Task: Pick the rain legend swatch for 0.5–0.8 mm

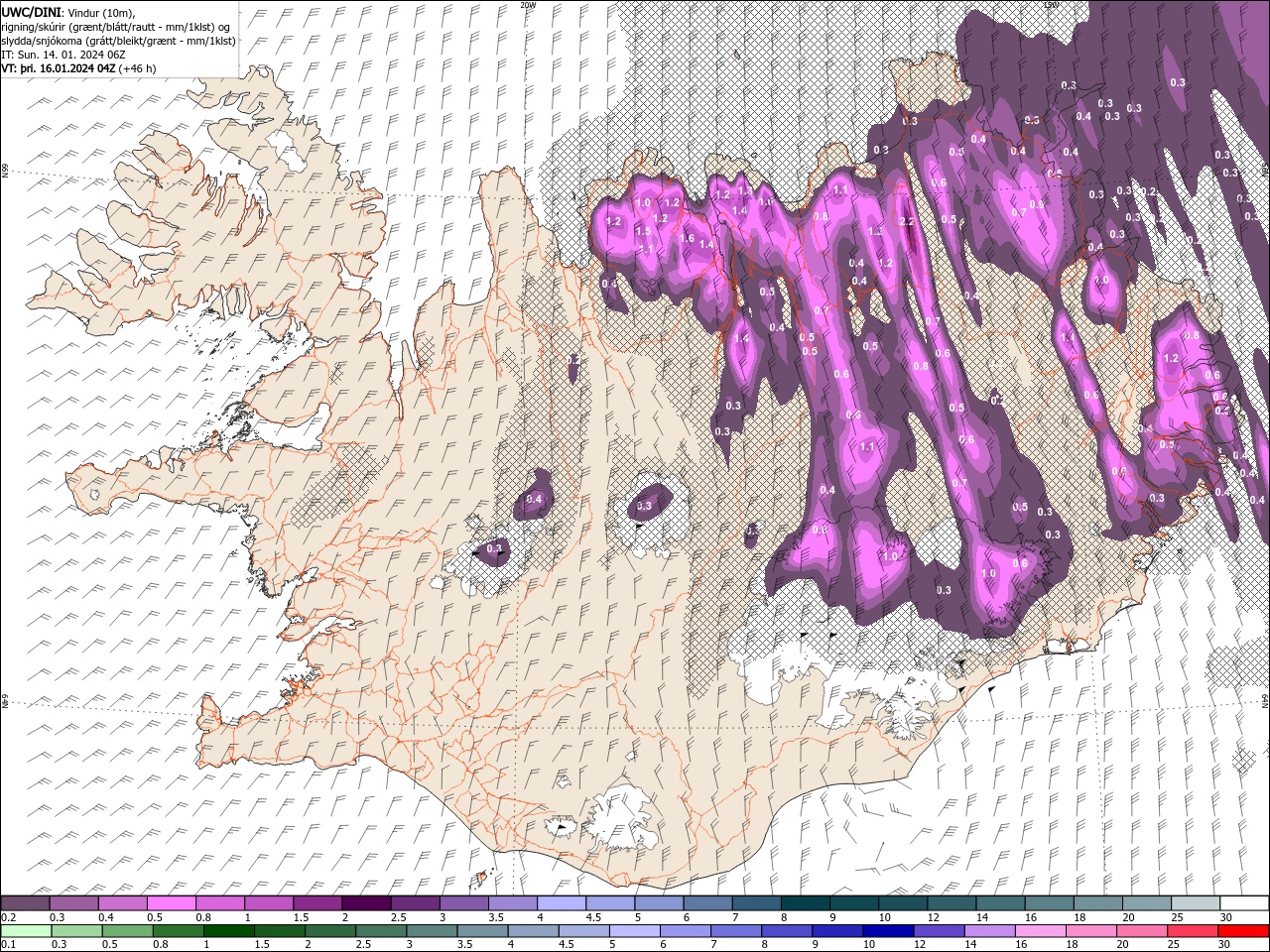Action: pyautogui.click(x=127, y=931)
